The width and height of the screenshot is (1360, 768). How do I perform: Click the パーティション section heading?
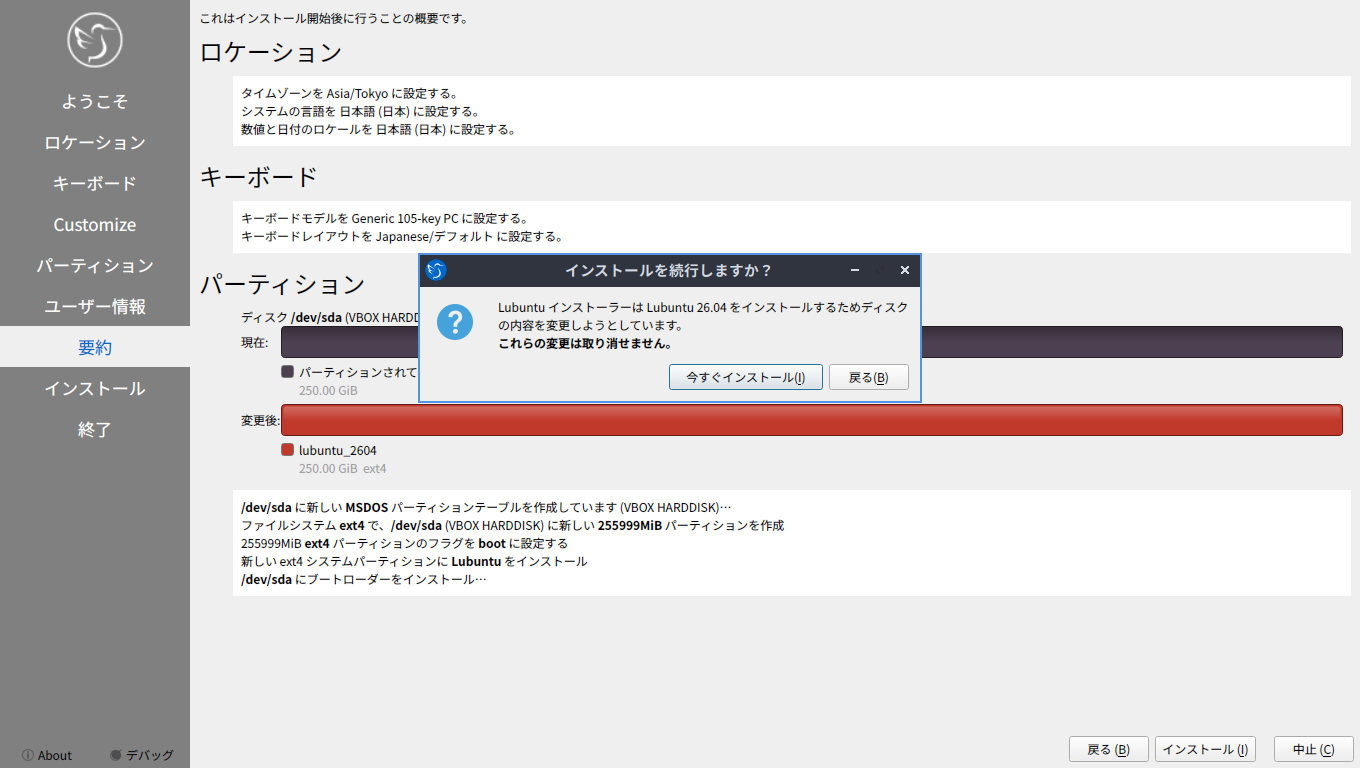(283, 284)
